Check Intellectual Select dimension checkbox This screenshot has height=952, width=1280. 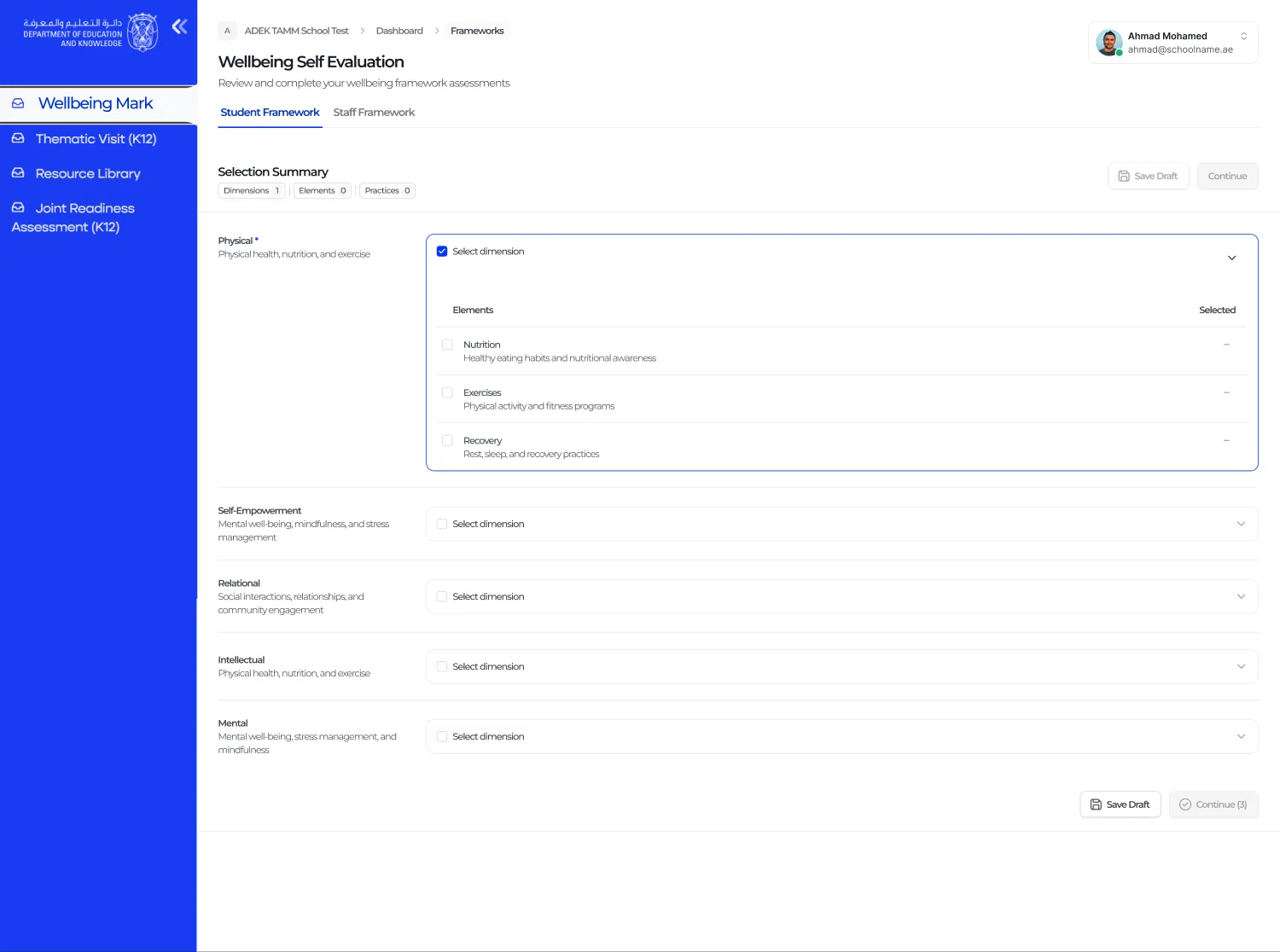click(442, 666)
